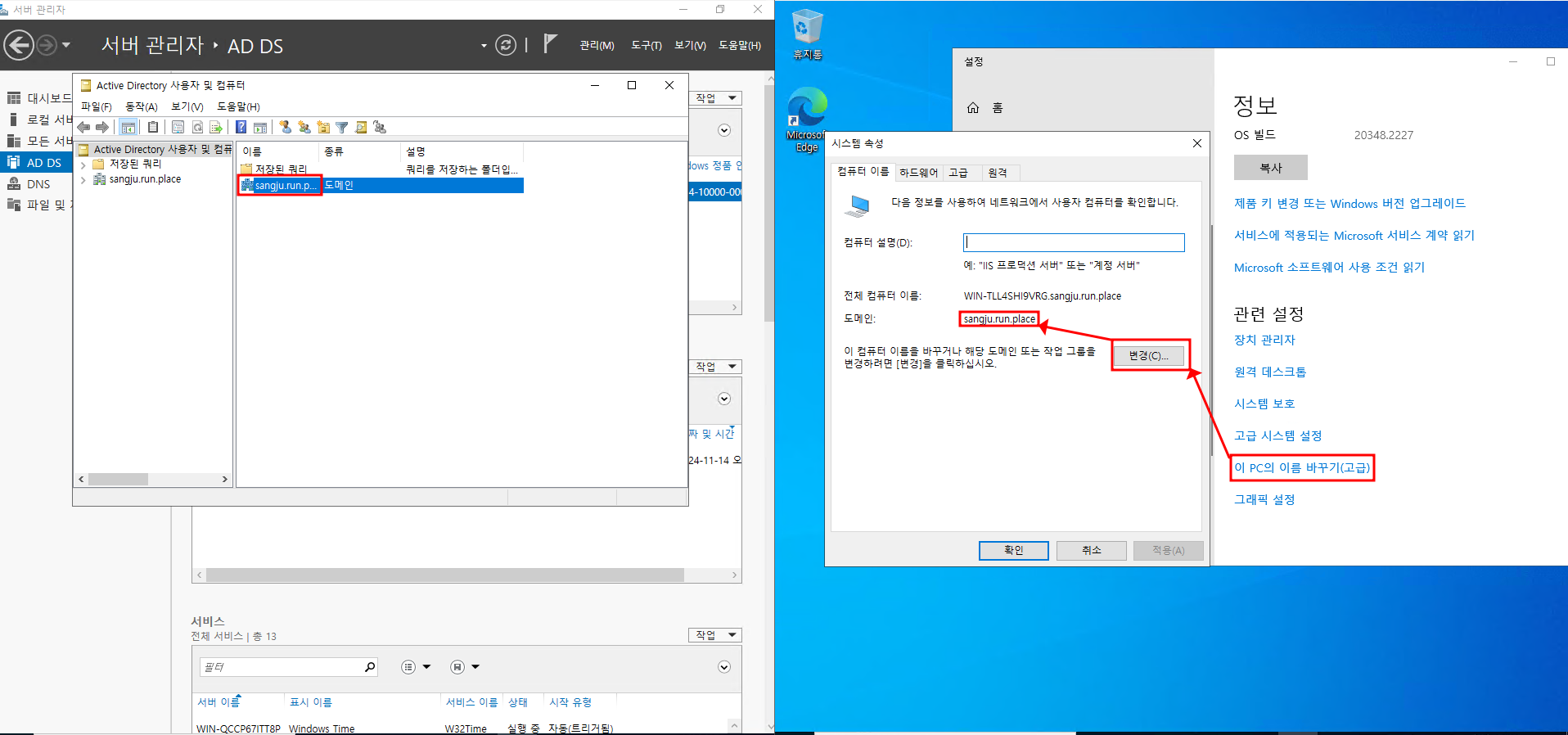Click the create new organizational unit icon
1568x735 pixels.
click(x=323, y=127)
